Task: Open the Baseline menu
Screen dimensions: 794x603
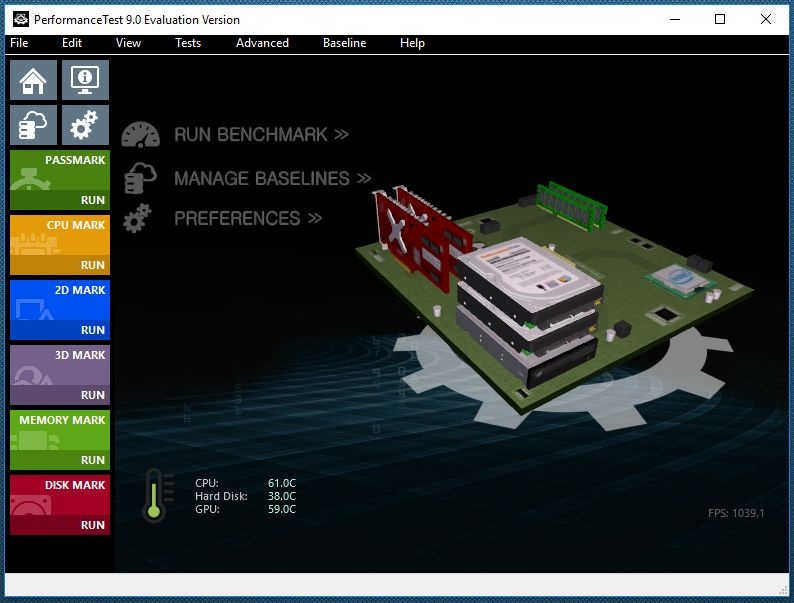Action: [x=344, y=43]
